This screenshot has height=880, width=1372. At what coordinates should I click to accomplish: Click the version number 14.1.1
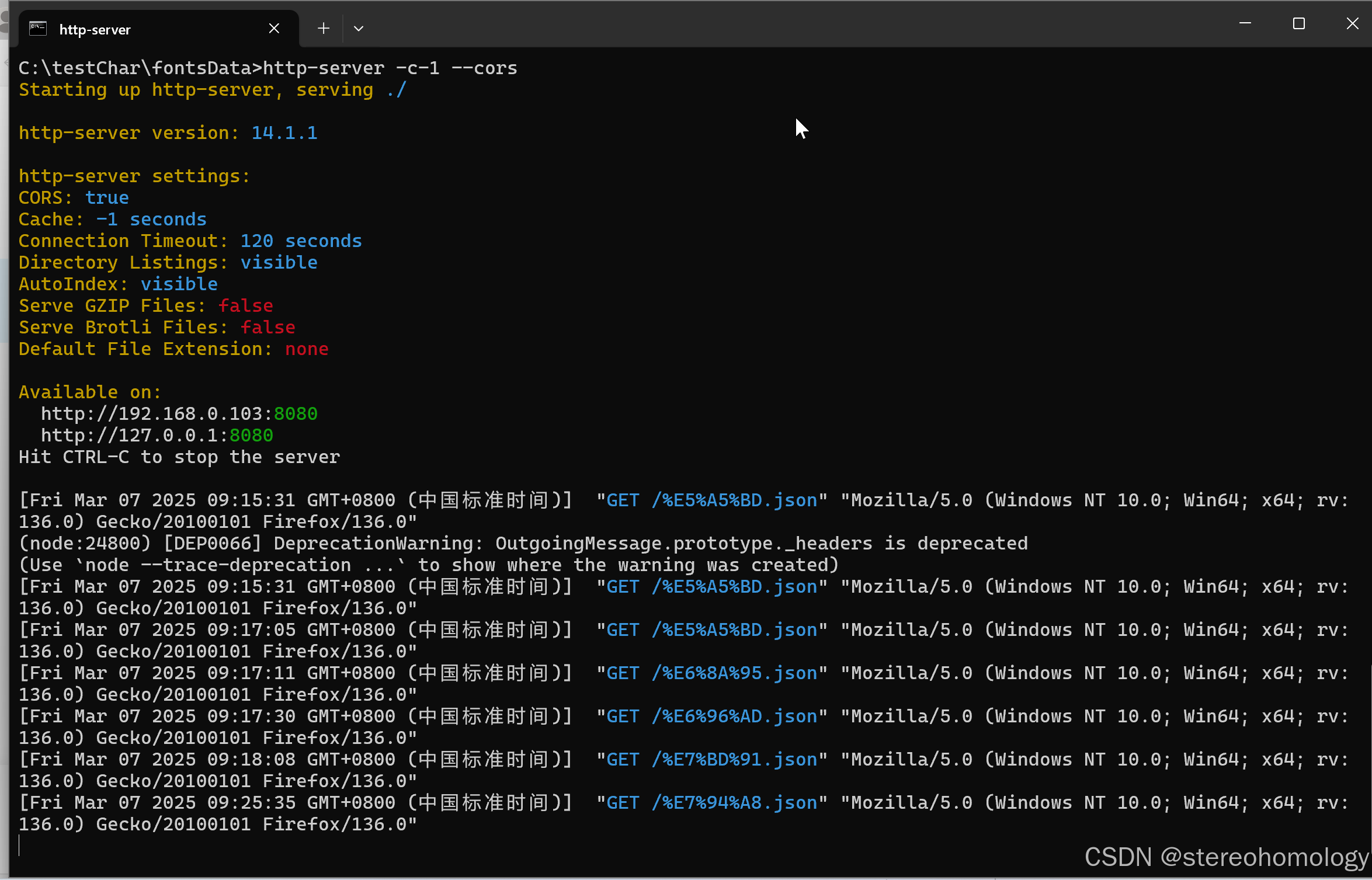(284, 133)
